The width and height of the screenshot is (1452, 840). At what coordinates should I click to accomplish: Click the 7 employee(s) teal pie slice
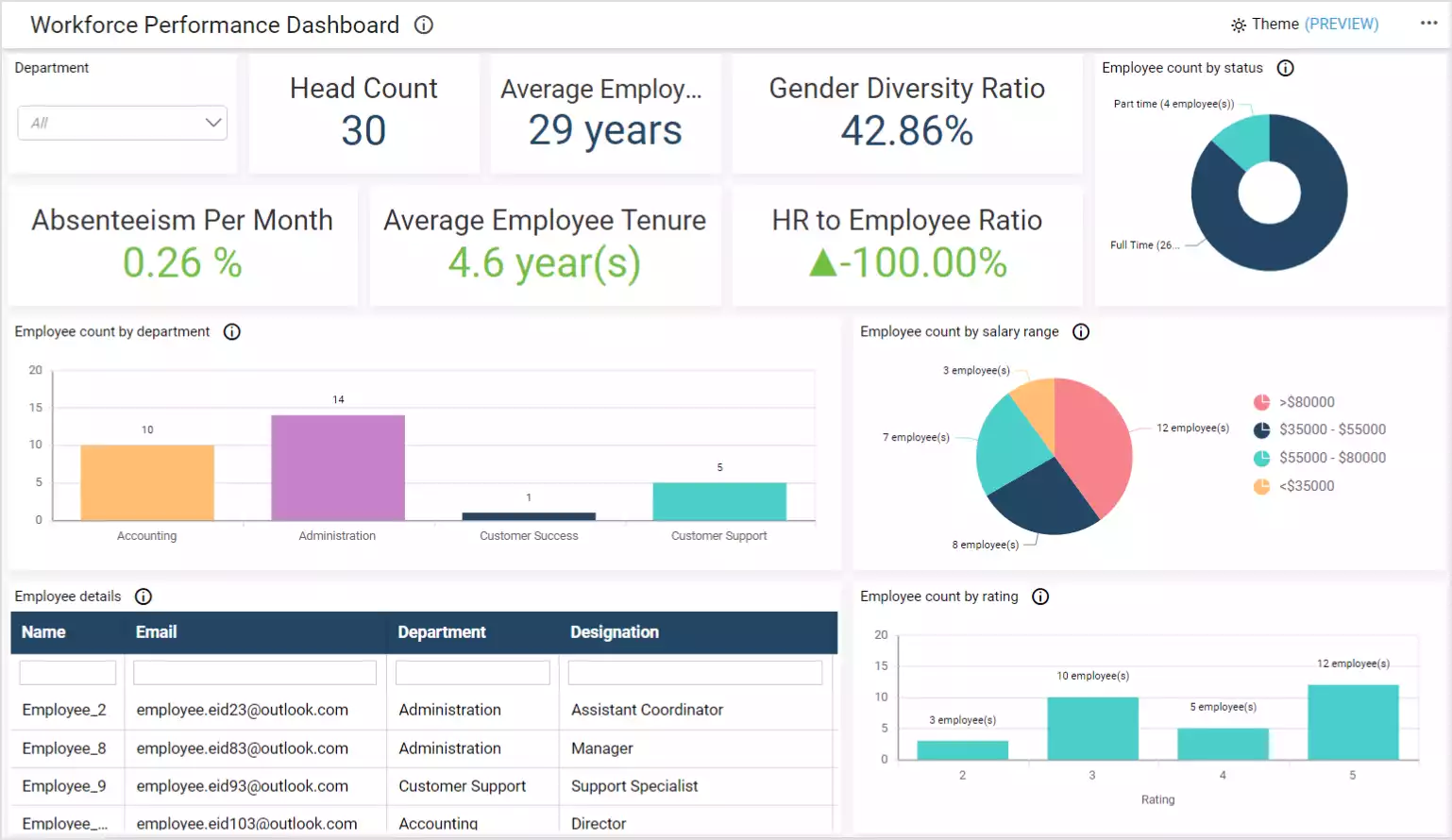coord(1008,445)
